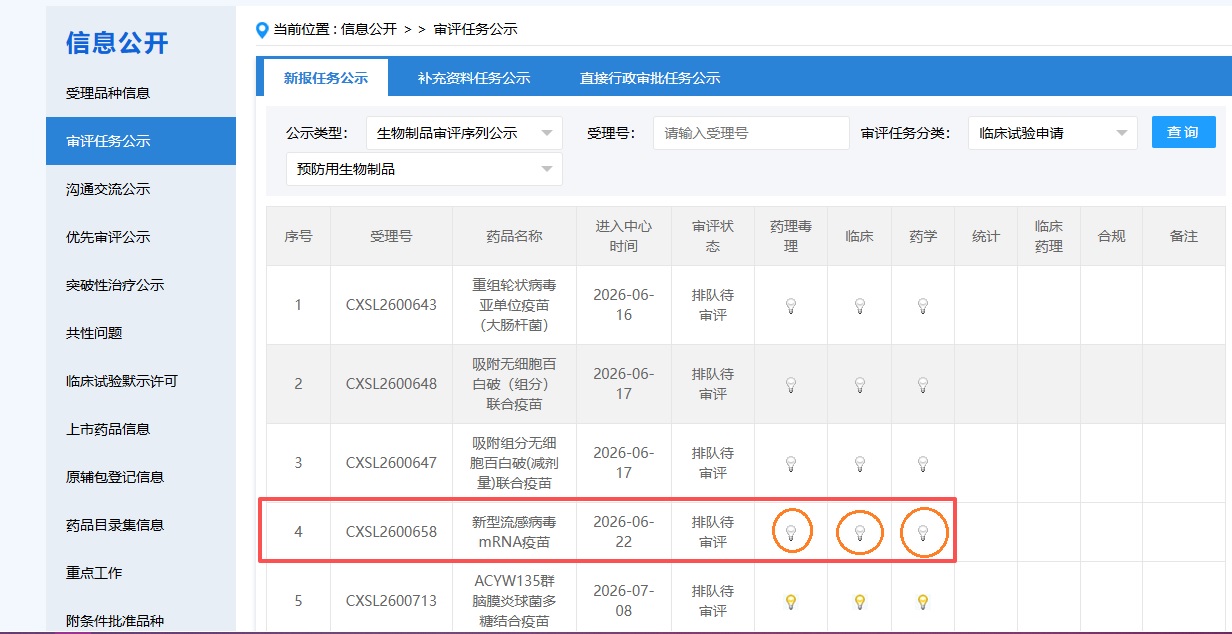The image size is (1232, 634).
Task: Switch to the 补充资料任务公示 tab
Action: pos(474,78)
